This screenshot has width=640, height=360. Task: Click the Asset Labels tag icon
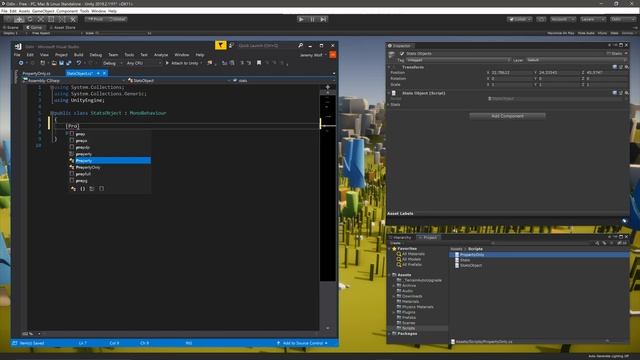[x=624, y=221]
